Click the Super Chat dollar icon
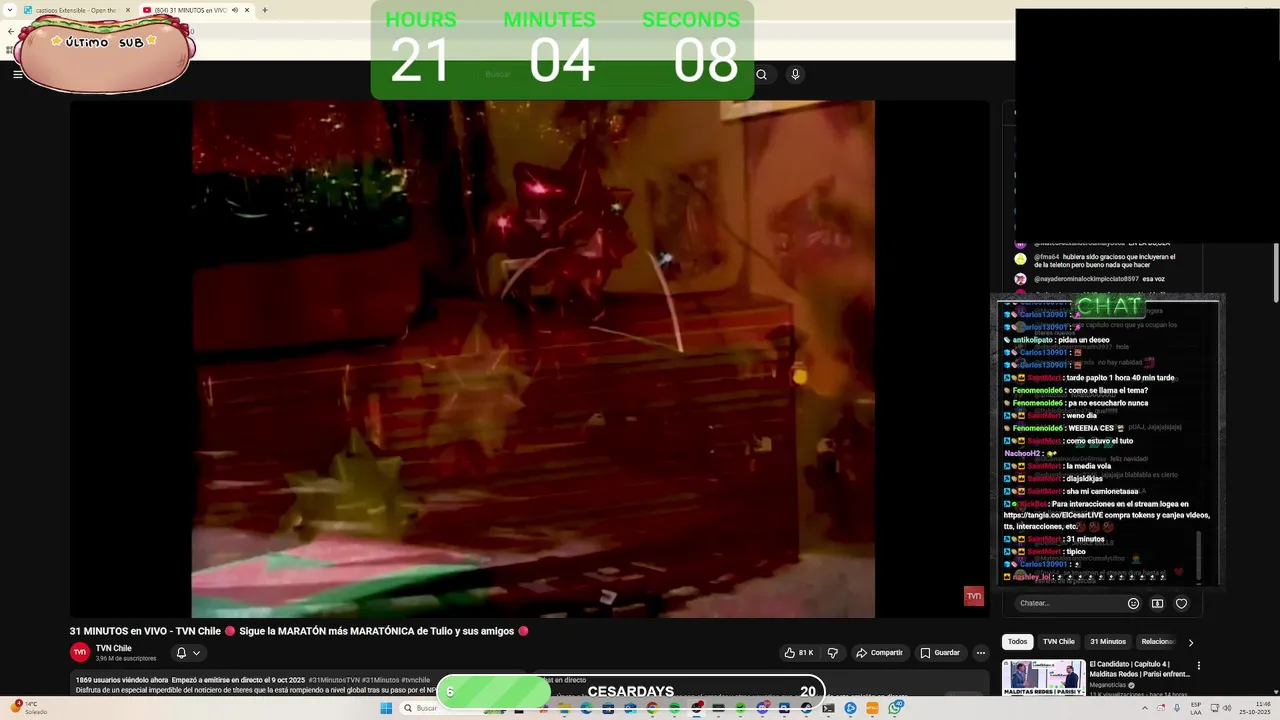This screenshot has height=720, width=1280. coord(1157,603)
